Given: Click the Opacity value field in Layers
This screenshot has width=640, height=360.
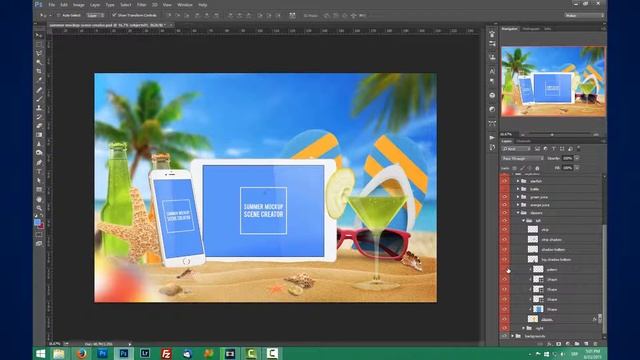Looking at the screenshot, I should [x=568, y=158].
